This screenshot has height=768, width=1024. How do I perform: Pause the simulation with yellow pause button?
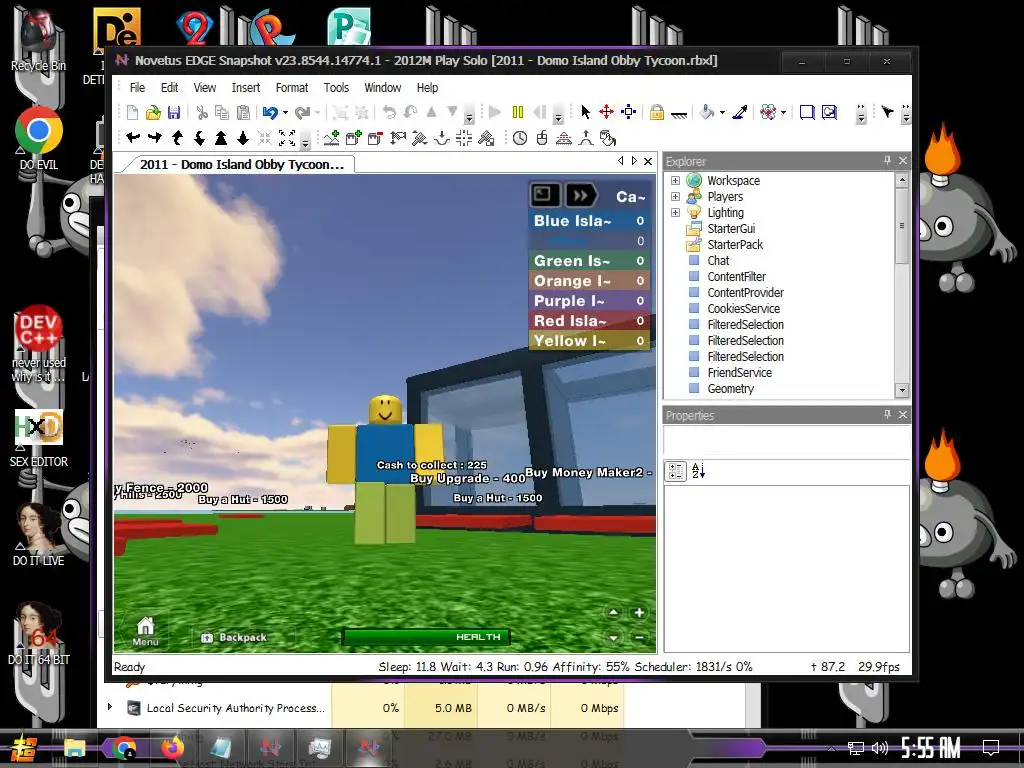tap(518, 112)
